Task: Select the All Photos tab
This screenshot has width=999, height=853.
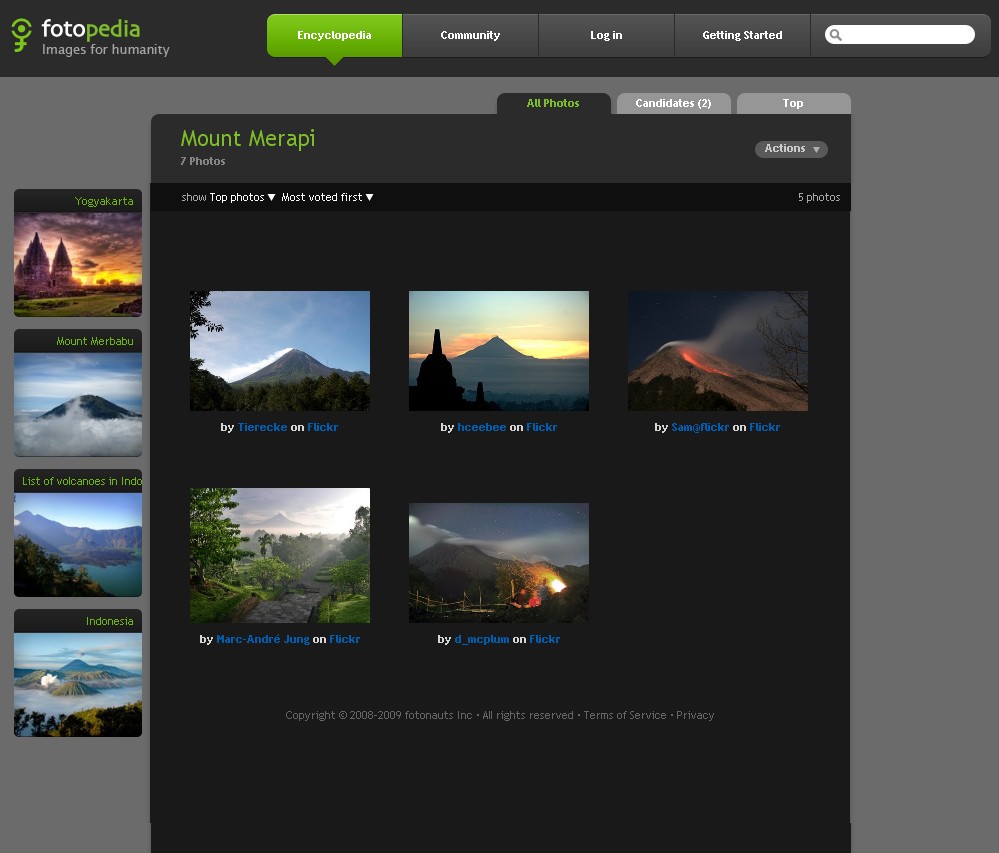Action: (x=553, y=104)
